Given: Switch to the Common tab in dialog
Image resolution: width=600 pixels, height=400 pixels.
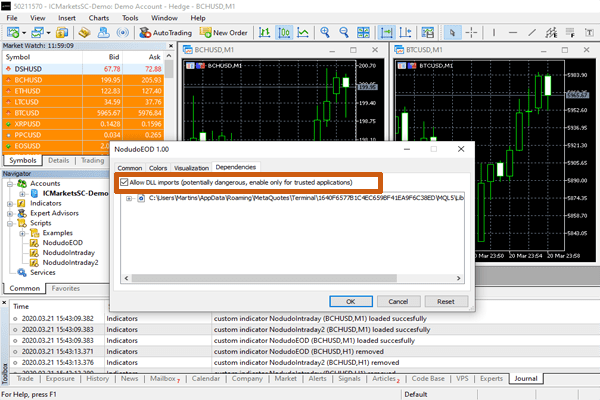Looking at the screenshot, I should coord(130,168).
